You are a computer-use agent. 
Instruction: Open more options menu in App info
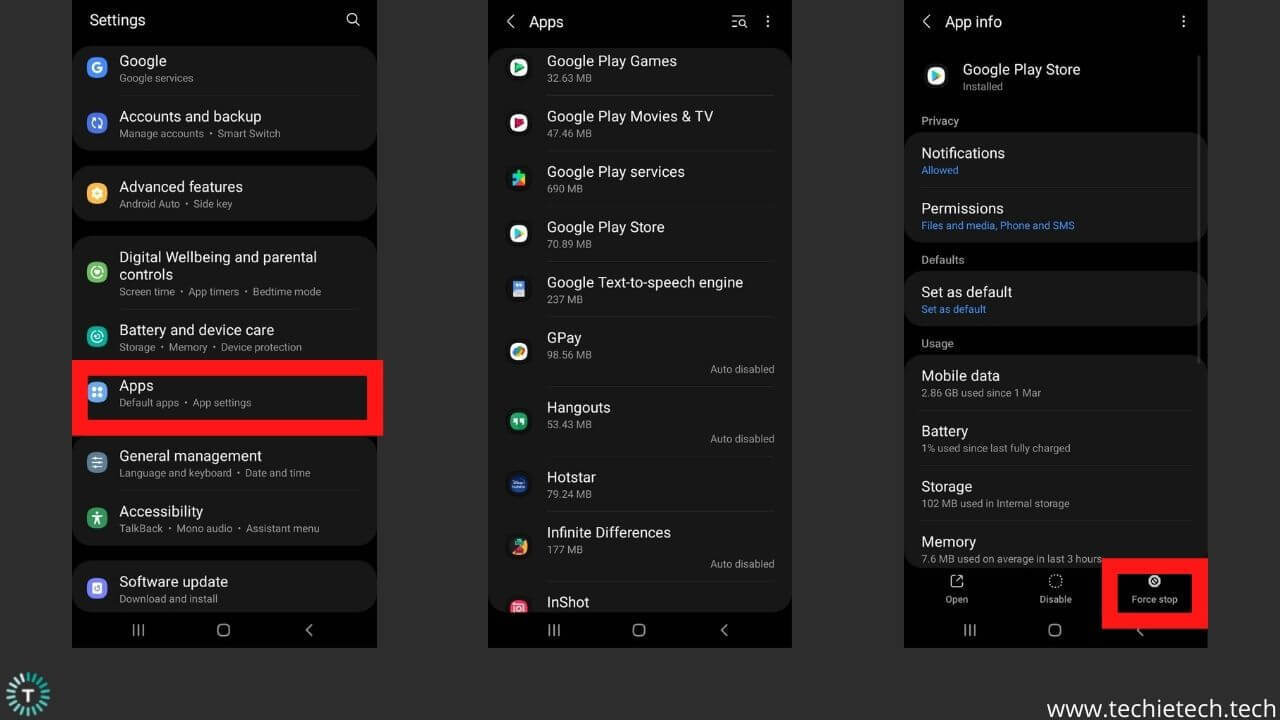pos(1184,22)
